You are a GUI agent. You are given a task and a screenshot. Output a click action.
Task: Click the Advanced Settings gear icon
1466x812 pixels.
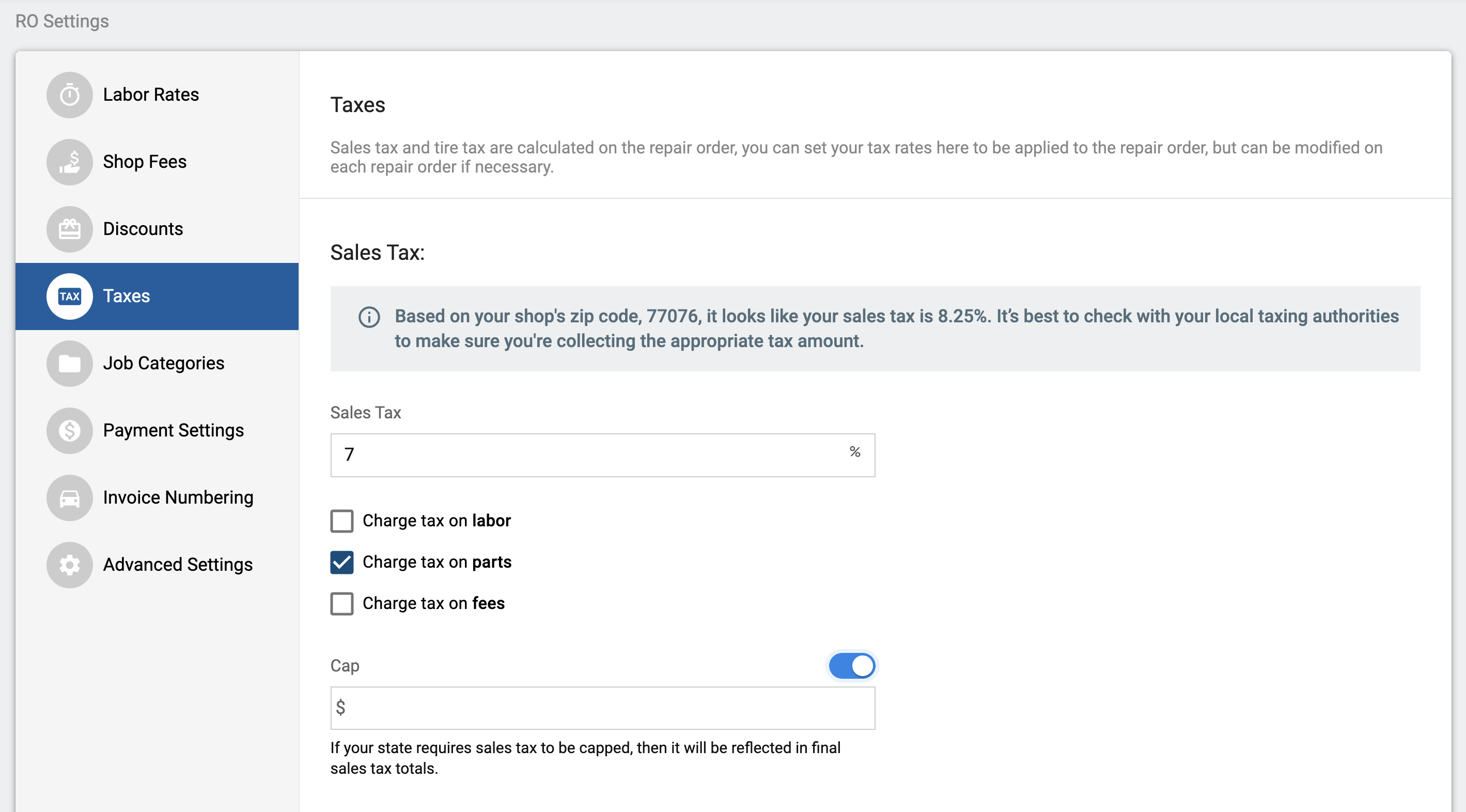[69, 565]
